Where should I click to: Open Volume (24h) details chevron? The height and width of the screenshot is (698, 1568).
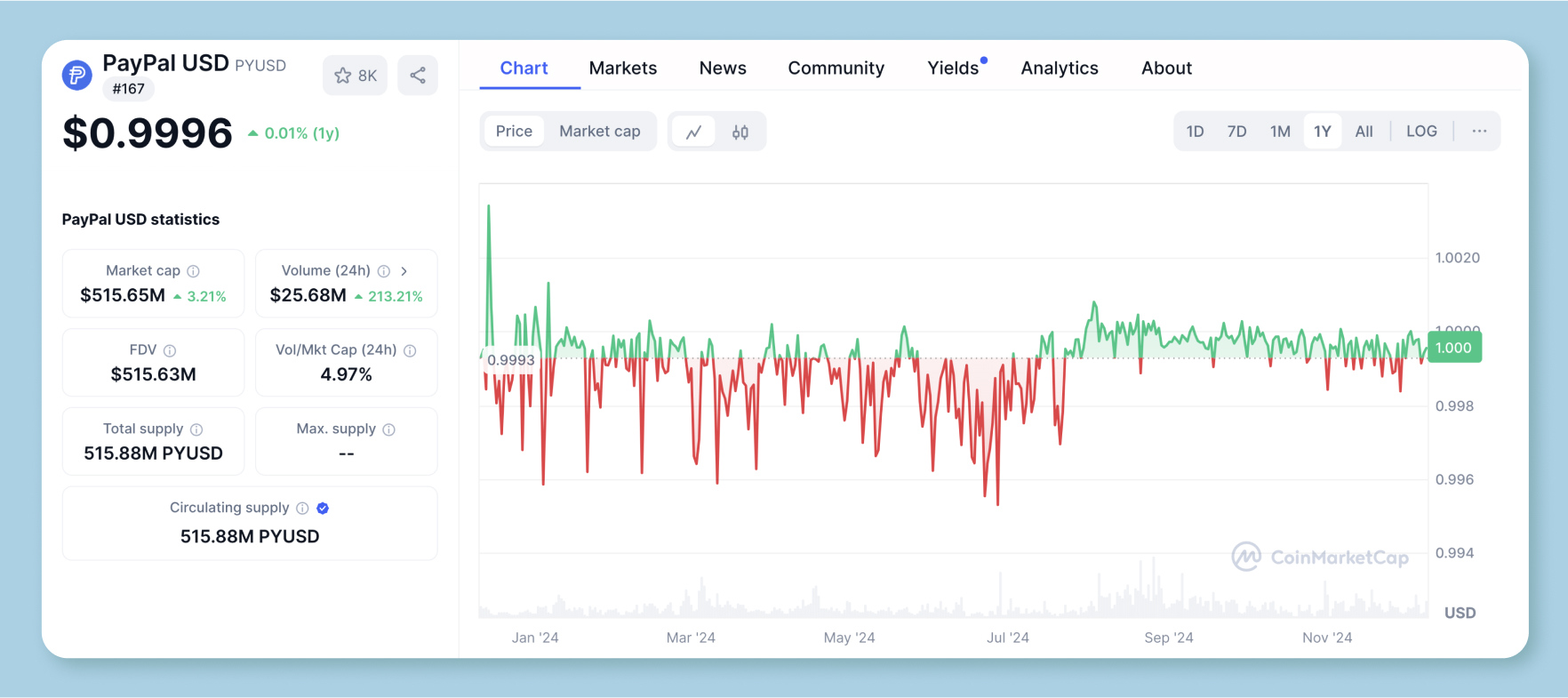click(x=404, y=271)
